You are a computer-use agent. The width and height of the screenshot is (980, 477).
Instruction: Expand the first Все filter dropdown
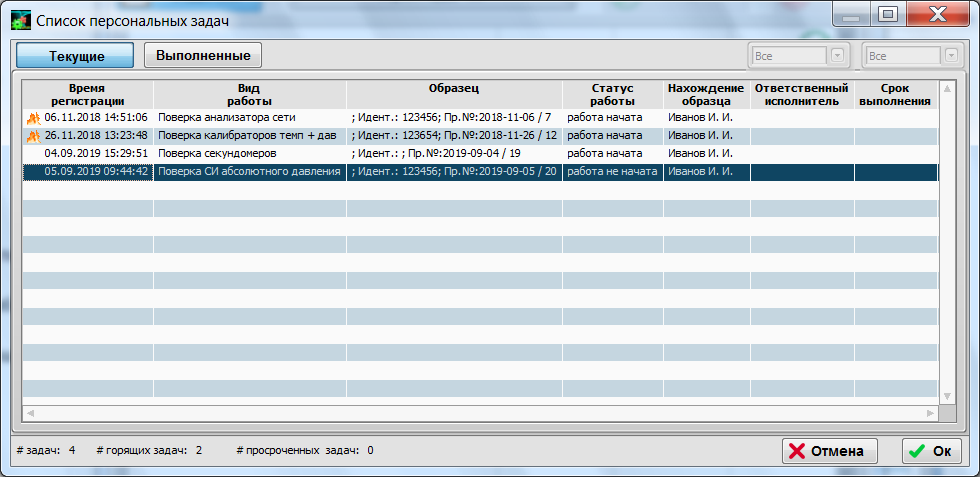pos(837,56)
